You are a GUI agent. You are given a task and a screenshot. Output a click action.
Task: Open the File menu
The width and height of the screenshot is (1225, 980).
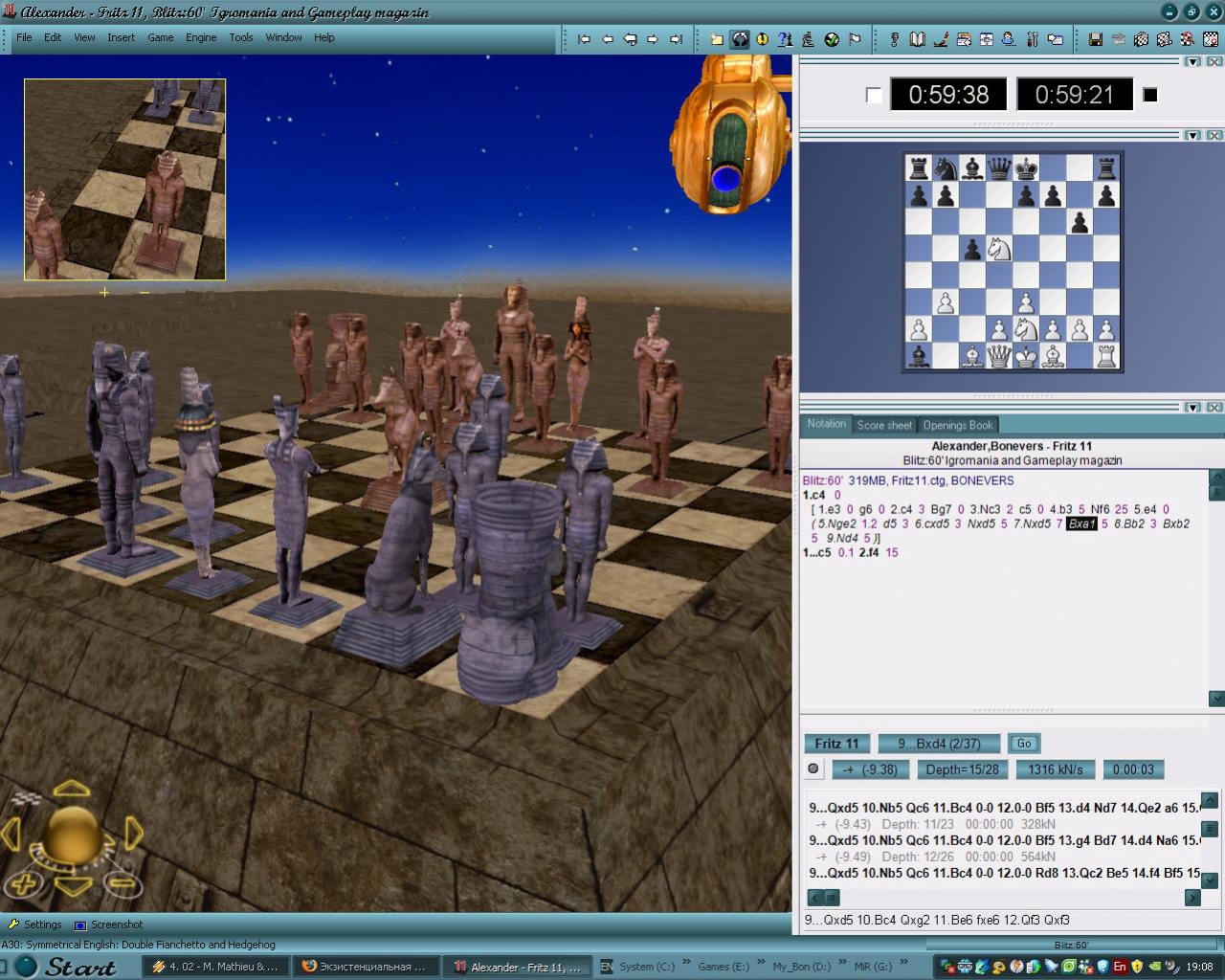[x=24, y=37]
